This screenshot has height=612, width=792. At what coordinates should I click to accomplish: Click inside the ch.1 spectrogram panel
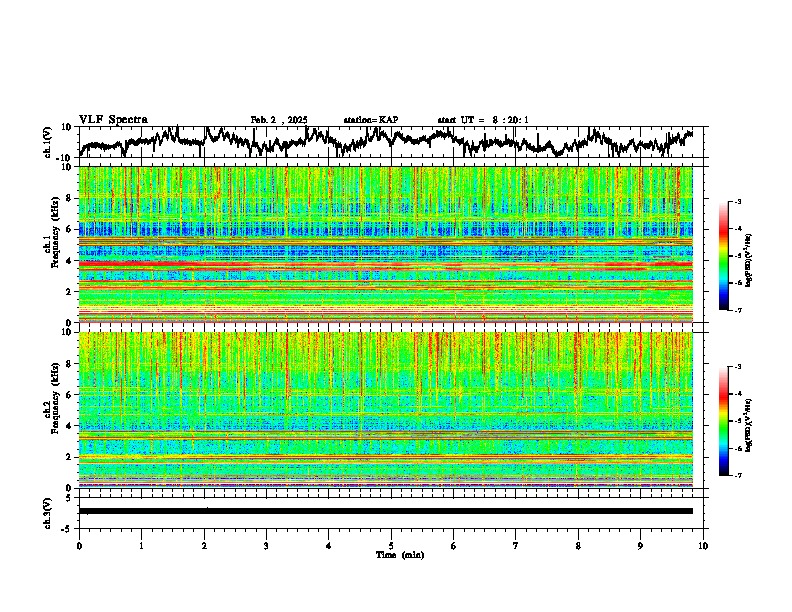coord(386,244)
